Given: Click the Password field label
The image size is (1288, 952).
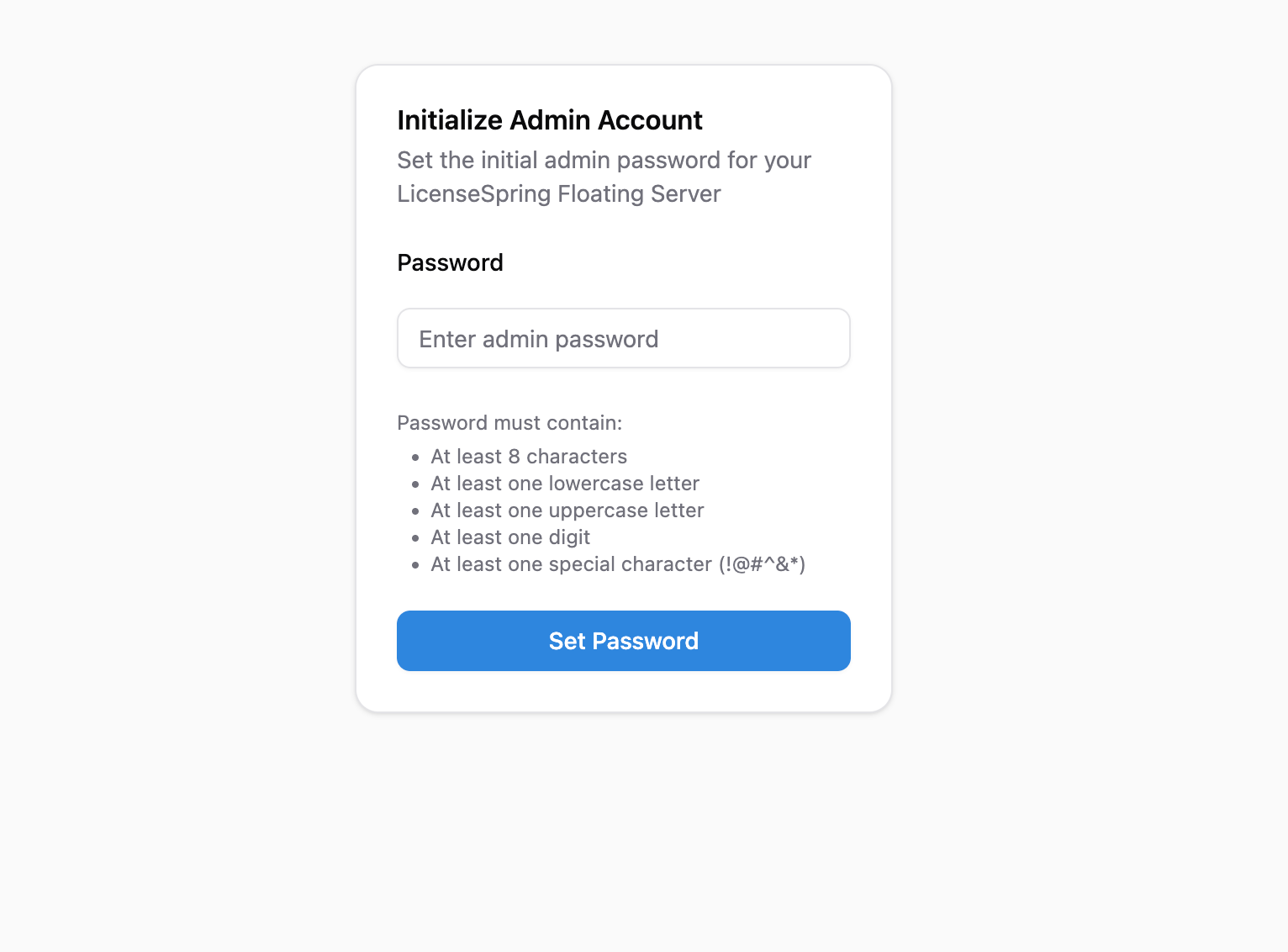Looking at the screenshot, I should (450, 262).
